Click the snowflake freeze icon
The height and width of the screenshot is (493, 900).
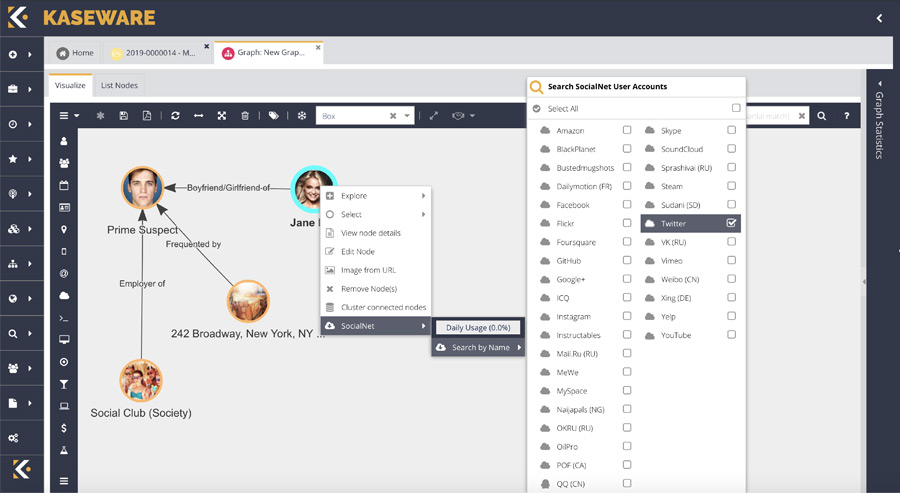302,115
